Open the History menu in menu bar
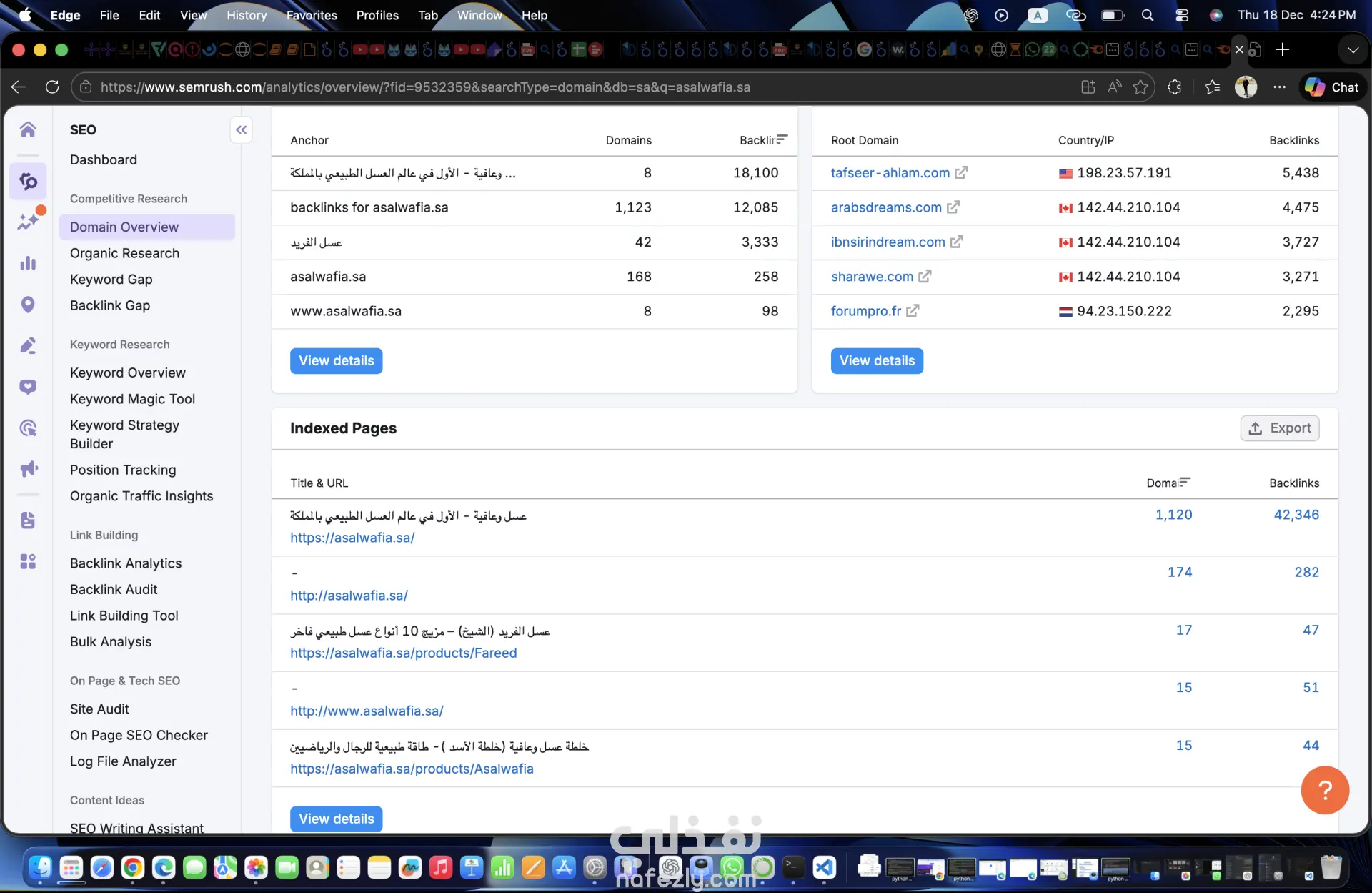 click(246, 15)
